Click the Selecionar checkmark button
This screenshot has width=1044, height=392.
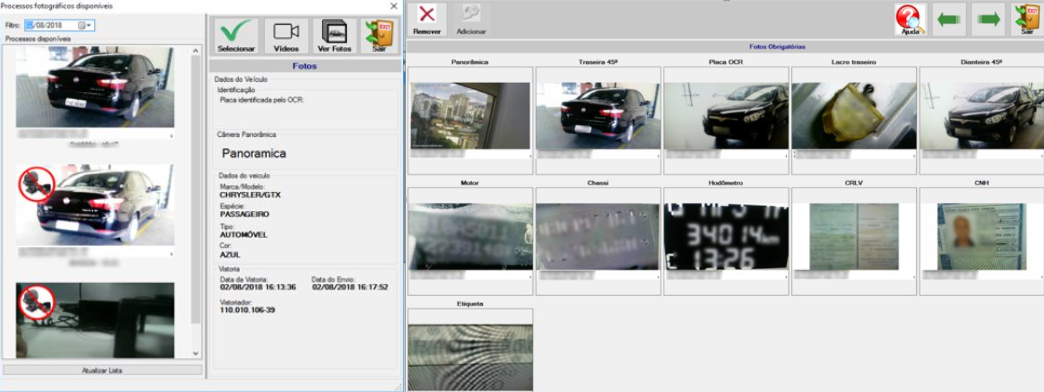point(236,36)
